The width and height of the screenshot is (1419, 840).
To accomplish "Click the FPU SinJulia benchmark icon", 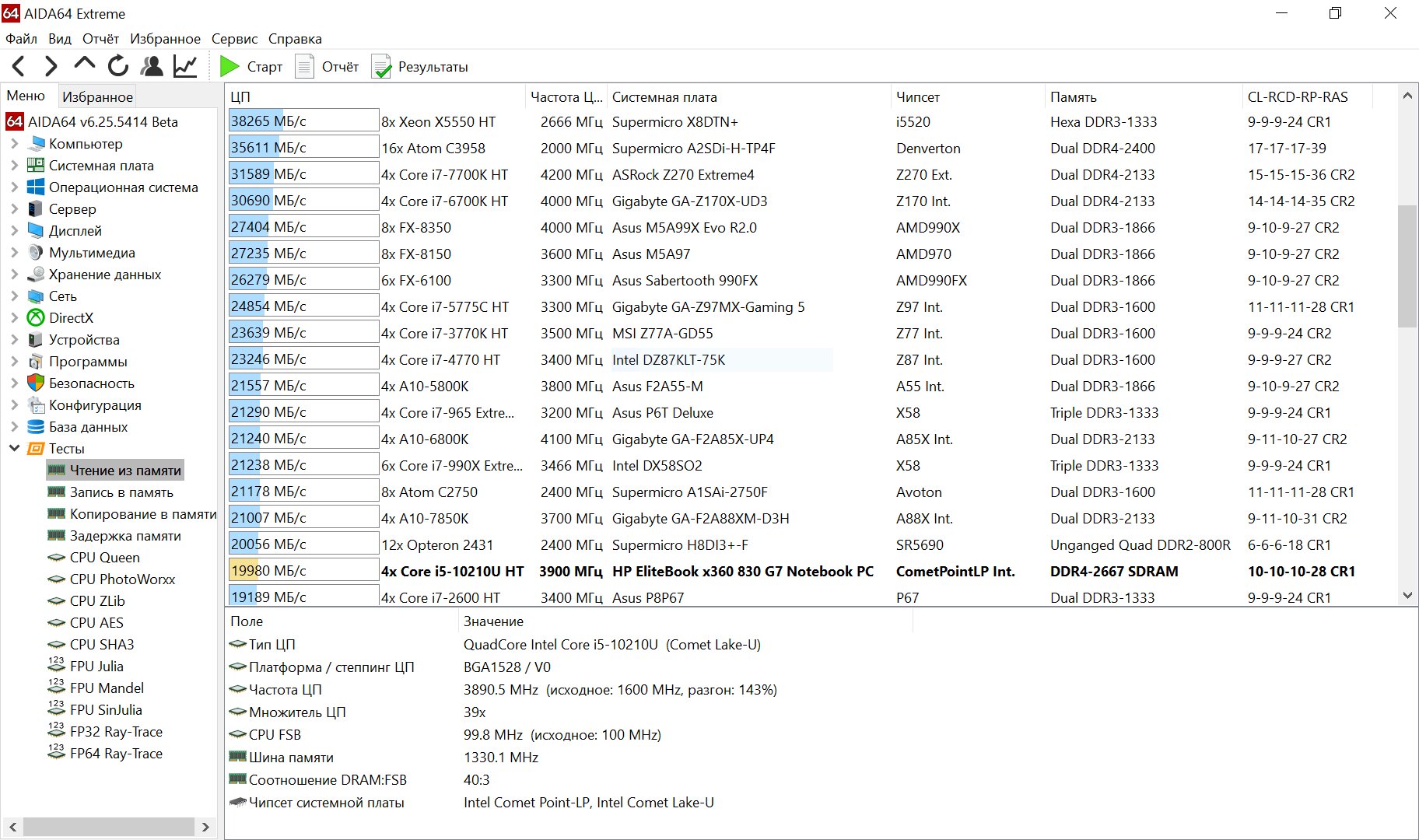I will 56,709.
